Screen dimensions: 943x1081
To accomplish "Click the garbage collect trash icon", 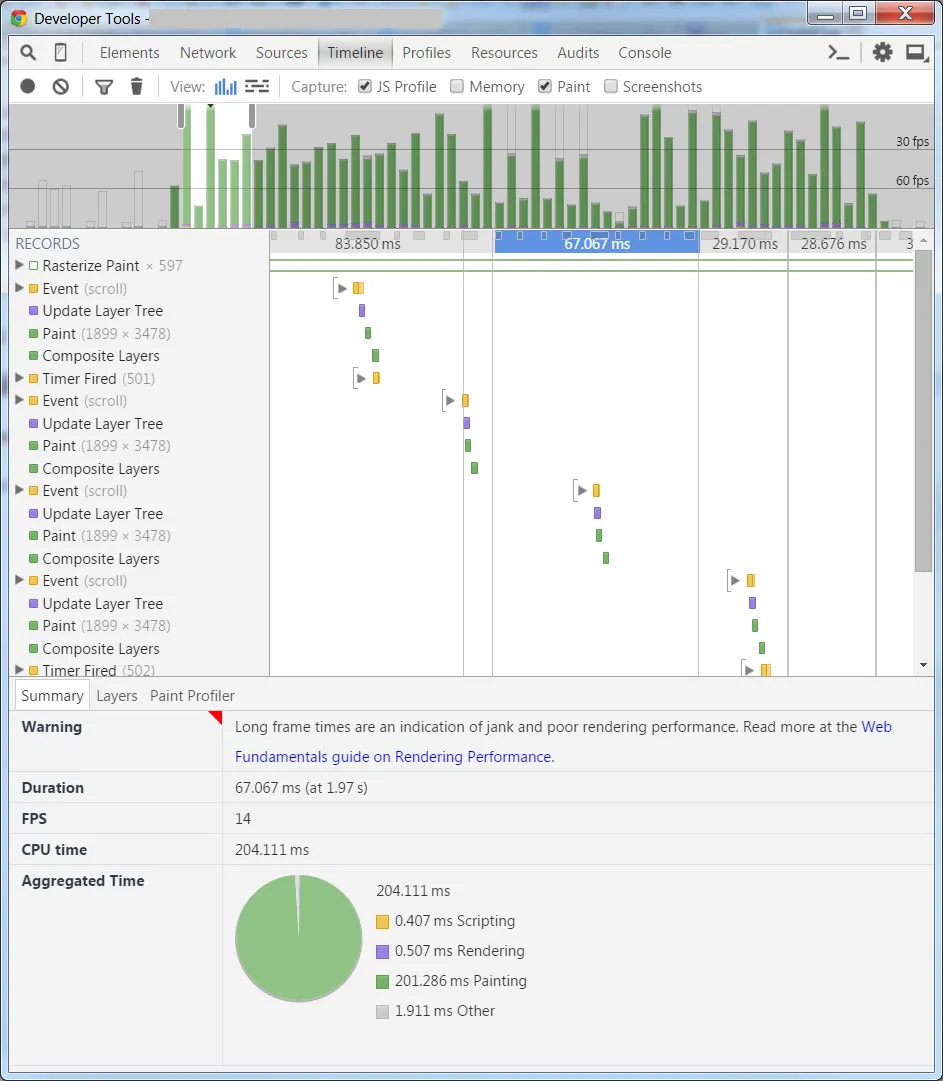I will point(136,86).
